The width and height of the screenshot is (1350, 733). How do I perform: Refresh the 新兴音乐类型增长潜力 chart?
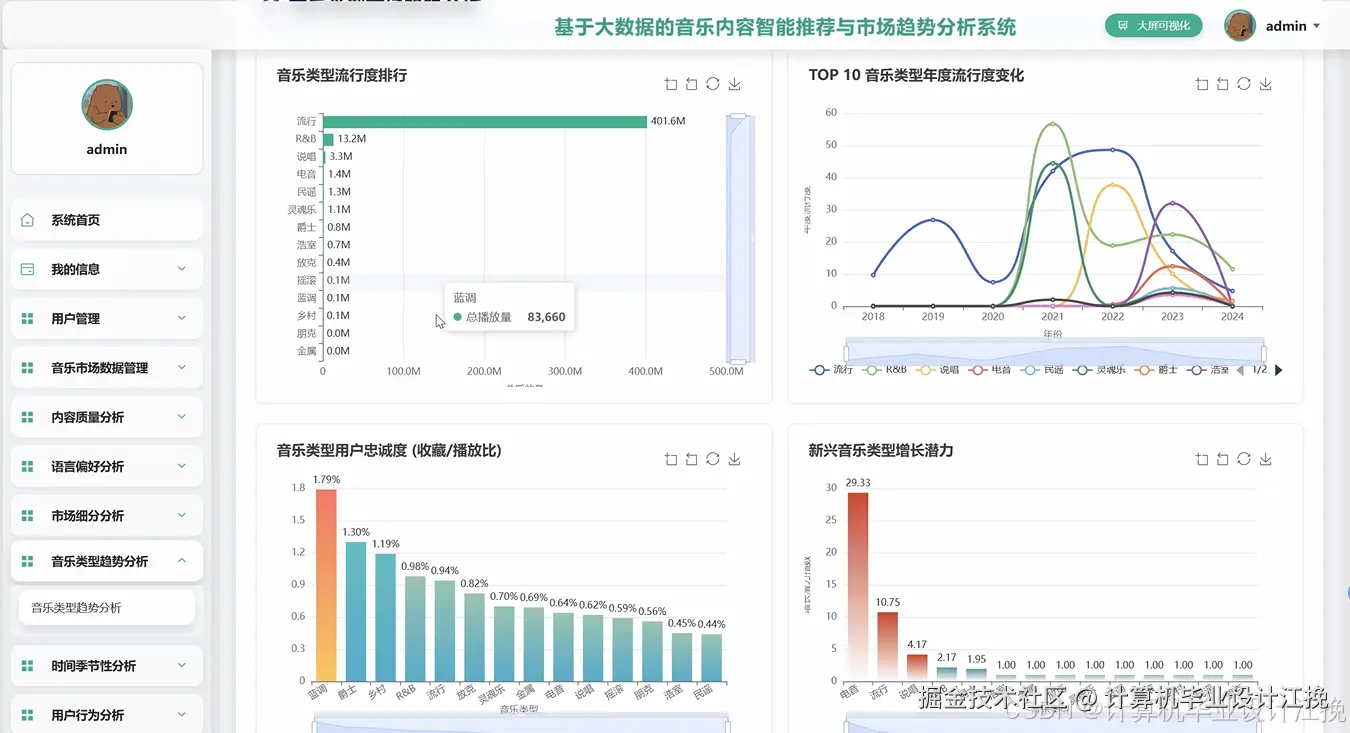(x=1244, y=459)
